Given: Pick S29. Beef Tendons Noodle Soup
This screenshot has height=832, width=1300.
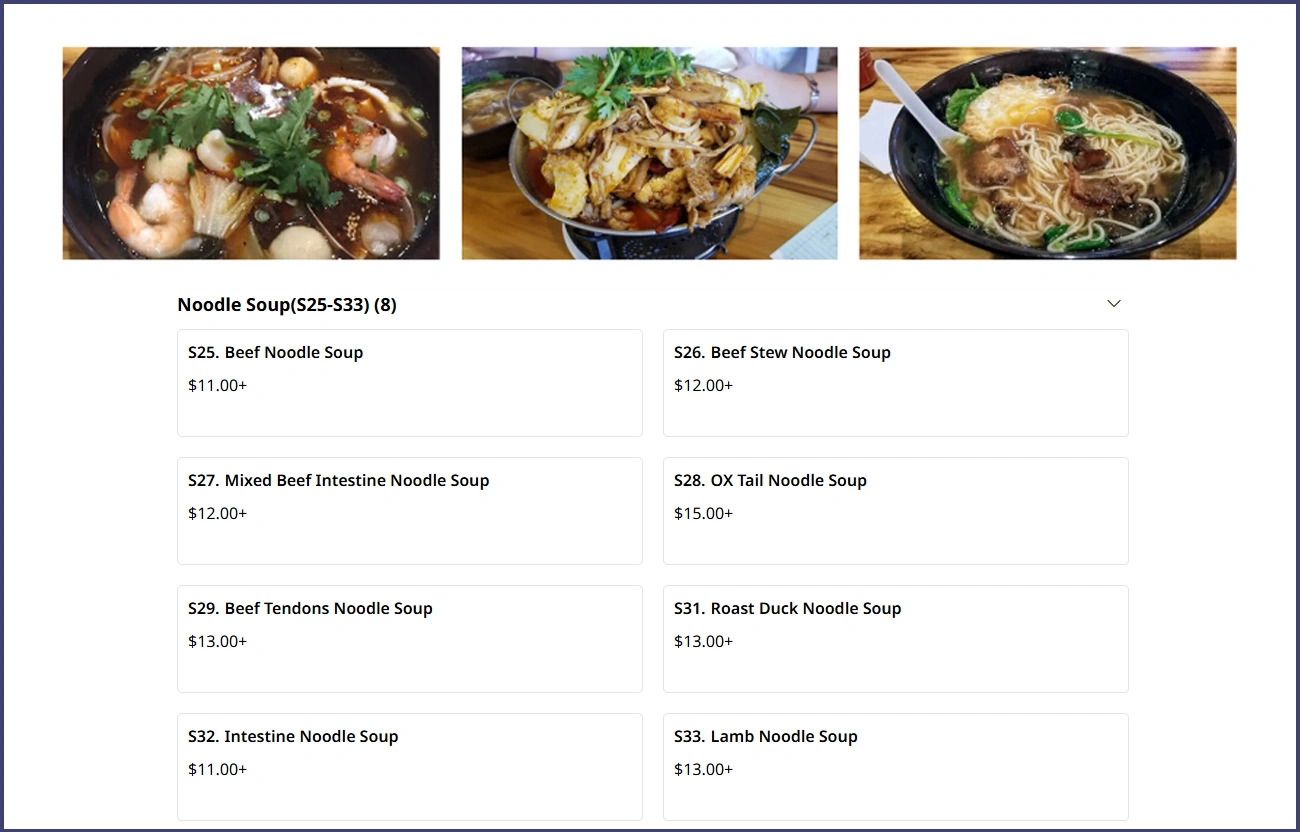Looking at the screenshot, I should pyautogui.click(x=410, y=639).
